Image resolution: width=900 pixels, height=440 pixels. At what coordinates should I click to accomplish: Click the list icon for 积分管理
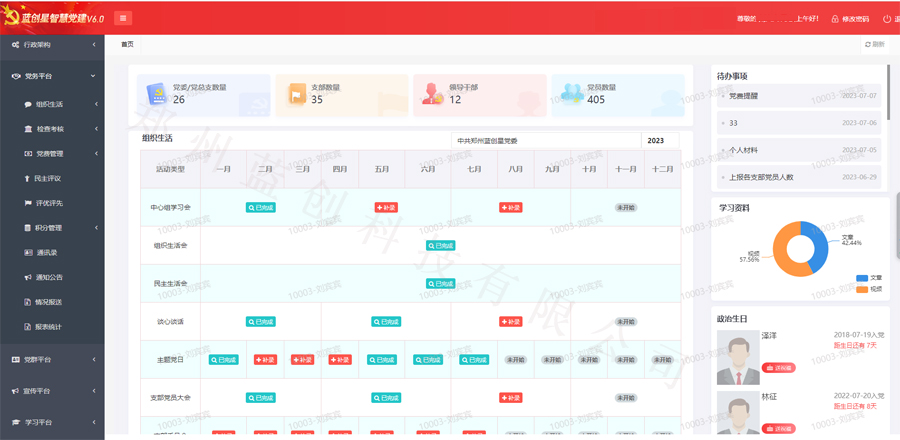pyautogui.click(x=27, y=228)
